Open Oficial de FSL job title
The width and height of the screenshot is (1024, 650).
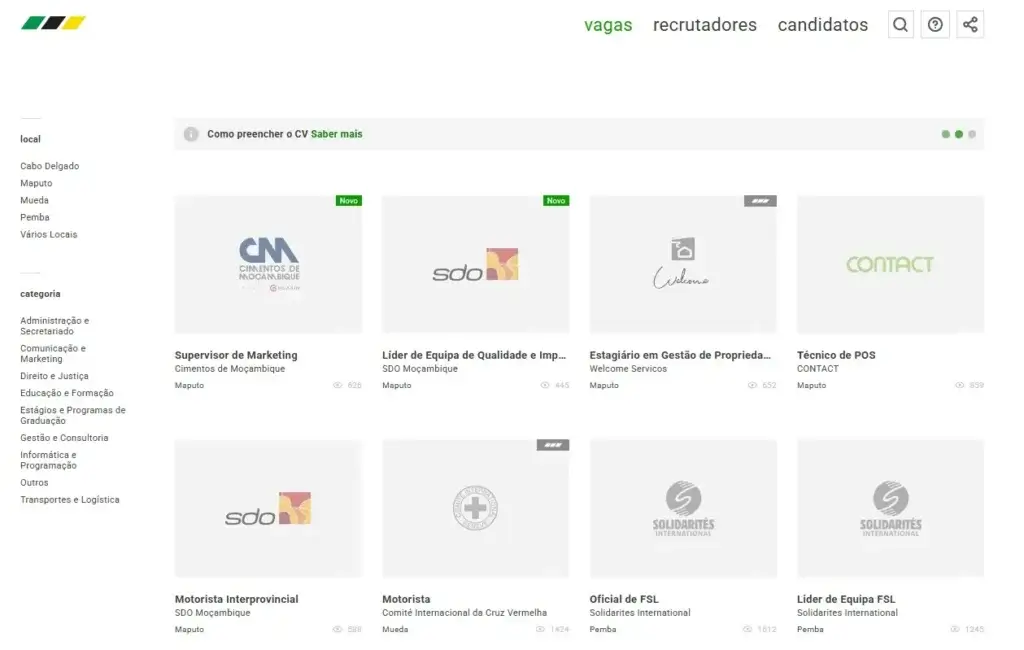tap(624, 599)
